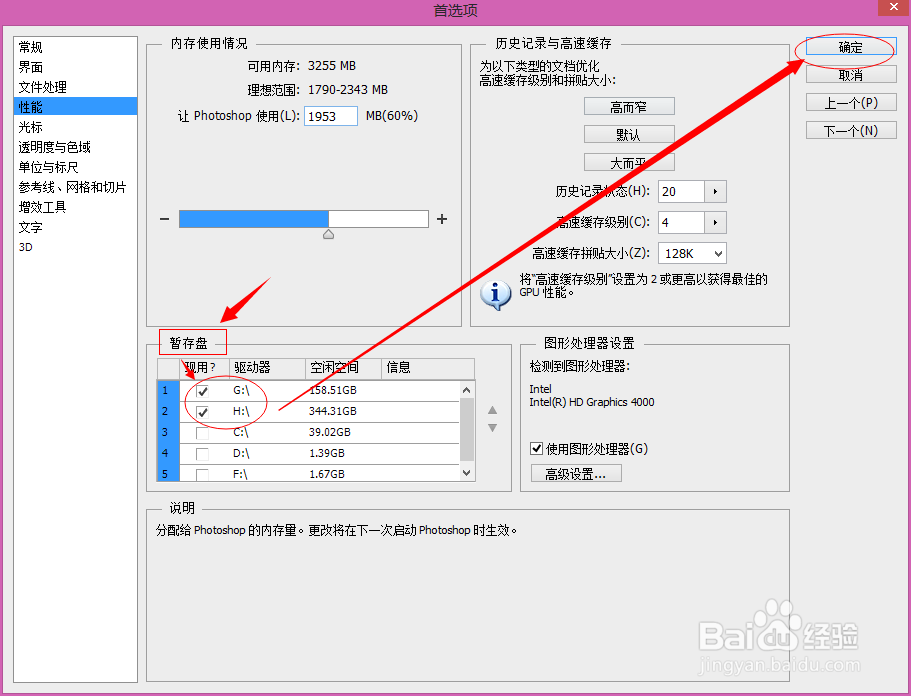Open the 3D preferences section
911x696 pixels.
[24, 246]
